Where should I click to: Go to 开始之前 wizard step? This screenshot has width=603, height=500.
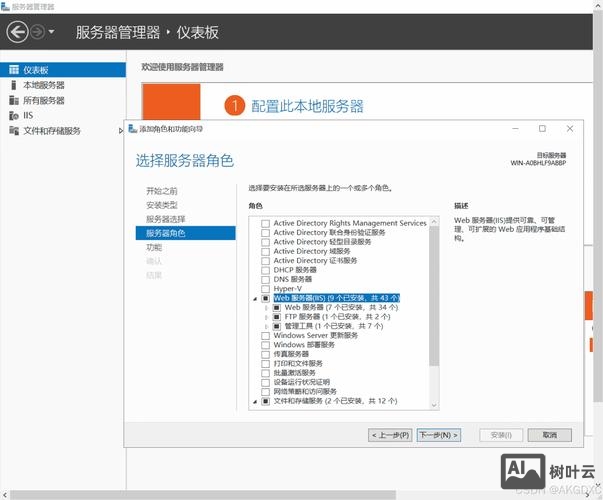[162, 191]
